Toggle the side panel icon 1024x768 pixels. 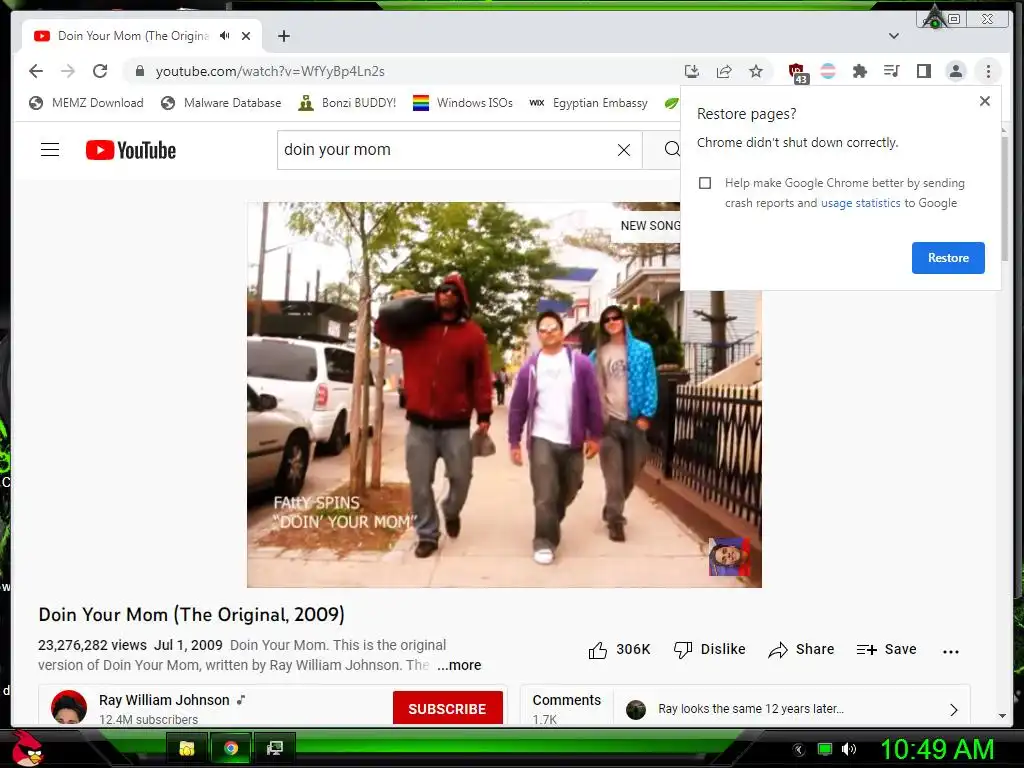[923, 71]
